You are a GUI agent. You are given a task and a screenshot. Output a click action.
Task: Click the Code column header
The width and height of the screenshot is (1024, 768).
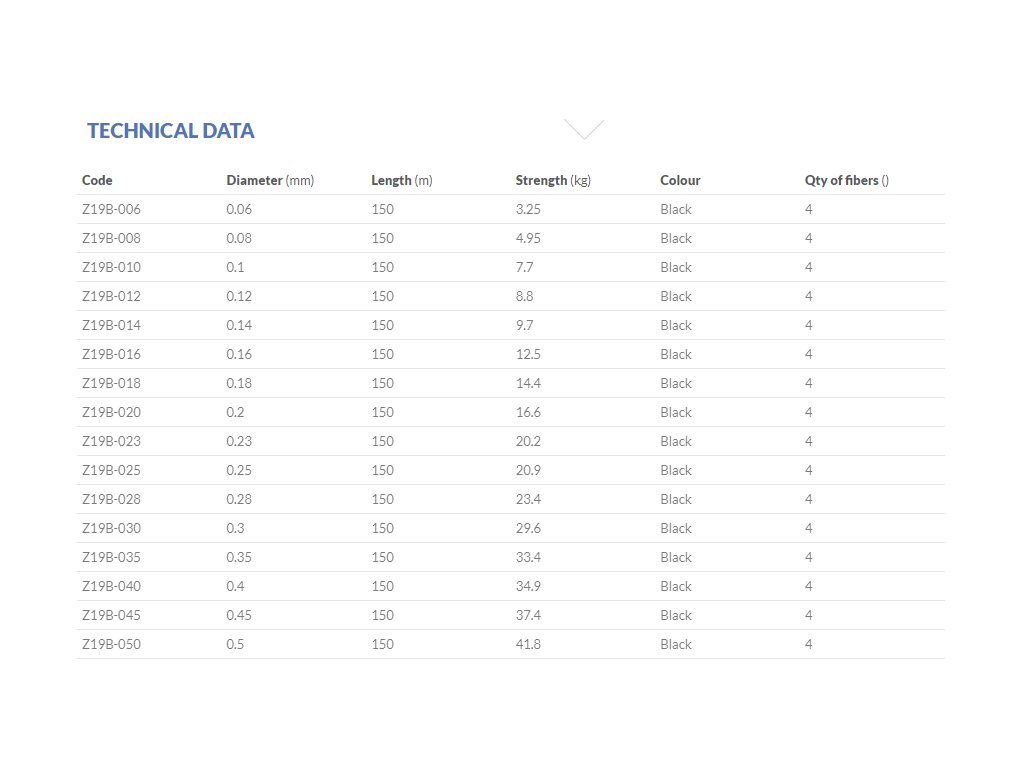coord(97,181)
